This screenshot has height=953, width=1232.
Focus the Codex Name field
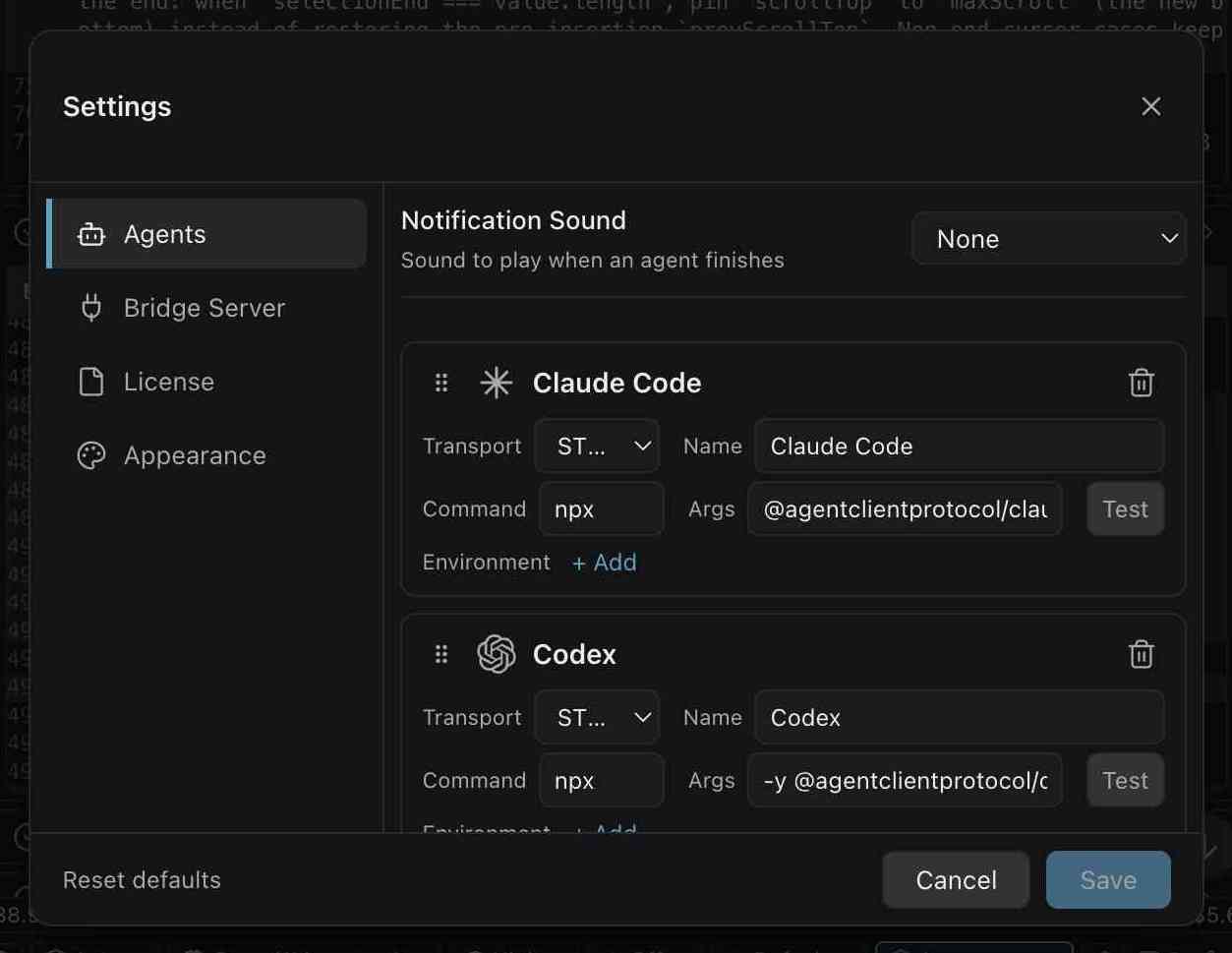click(x=960, y=717)
